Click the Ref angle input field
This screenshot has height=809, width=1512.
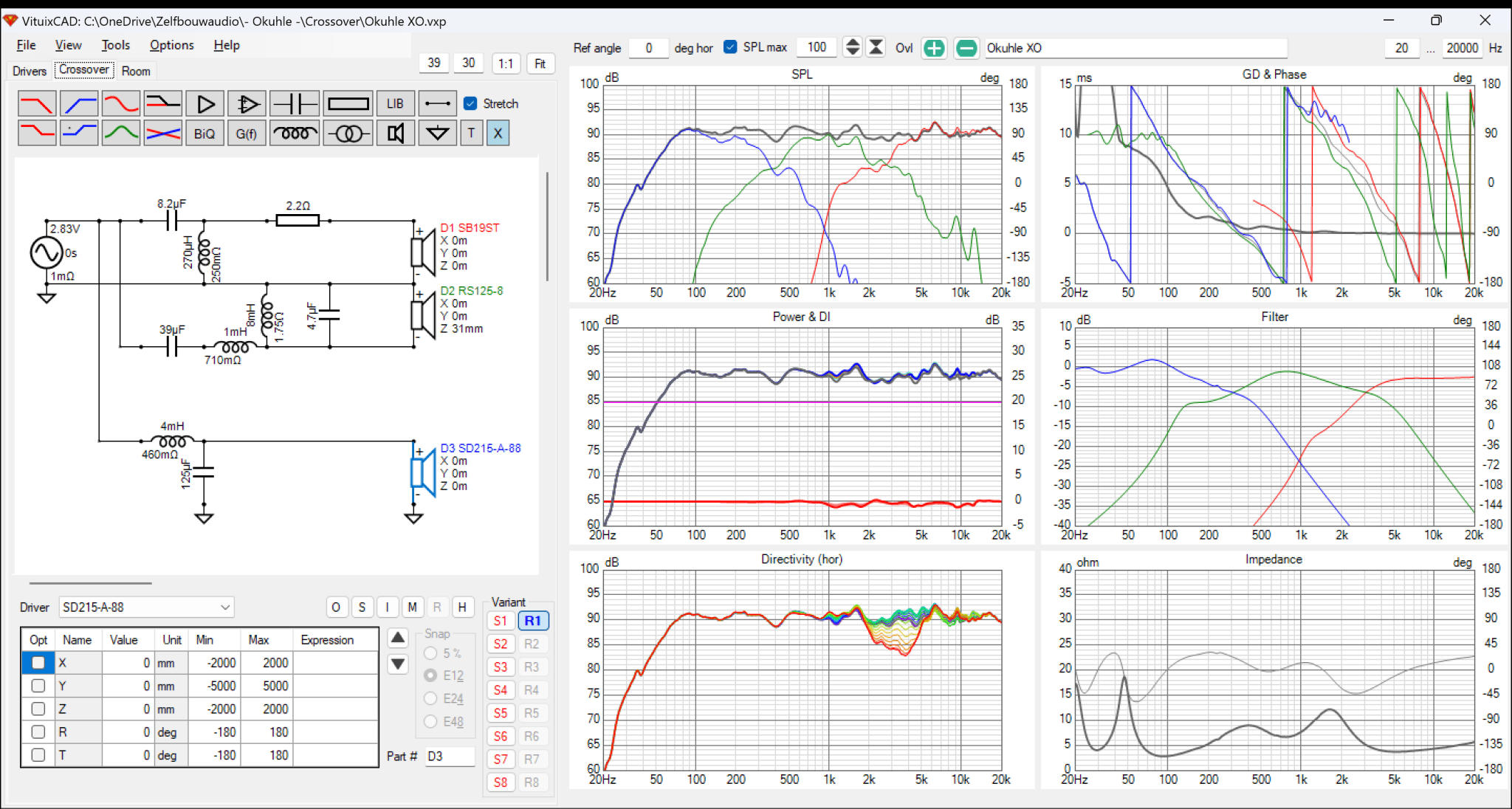click(648, 48)
